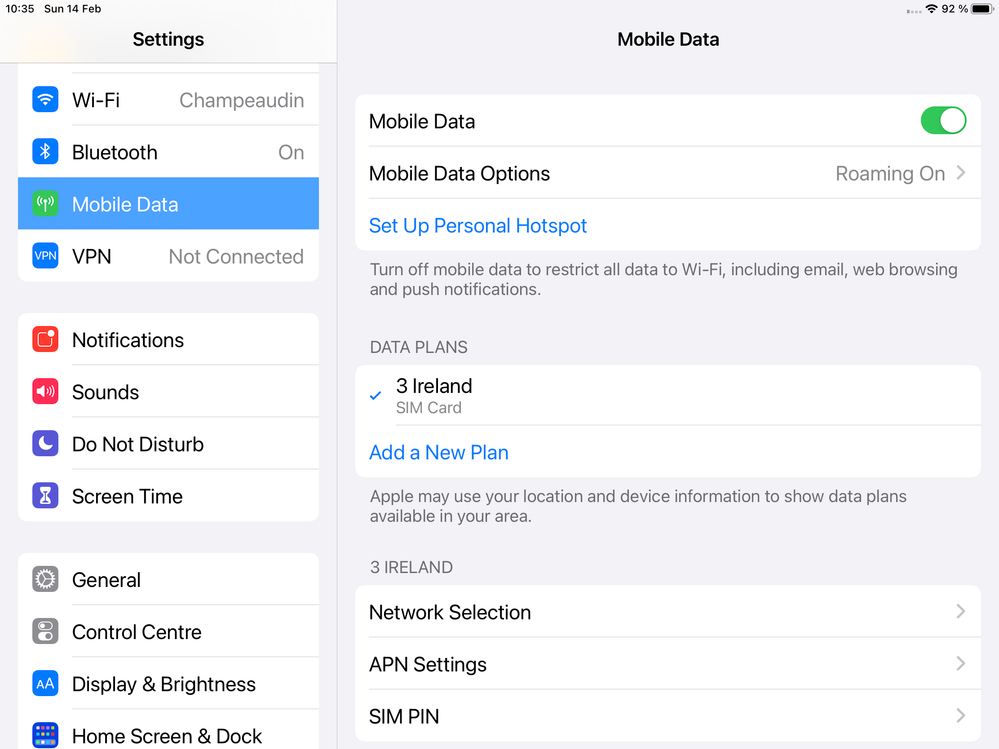Tap the VPN icon

tap(45, 256)
